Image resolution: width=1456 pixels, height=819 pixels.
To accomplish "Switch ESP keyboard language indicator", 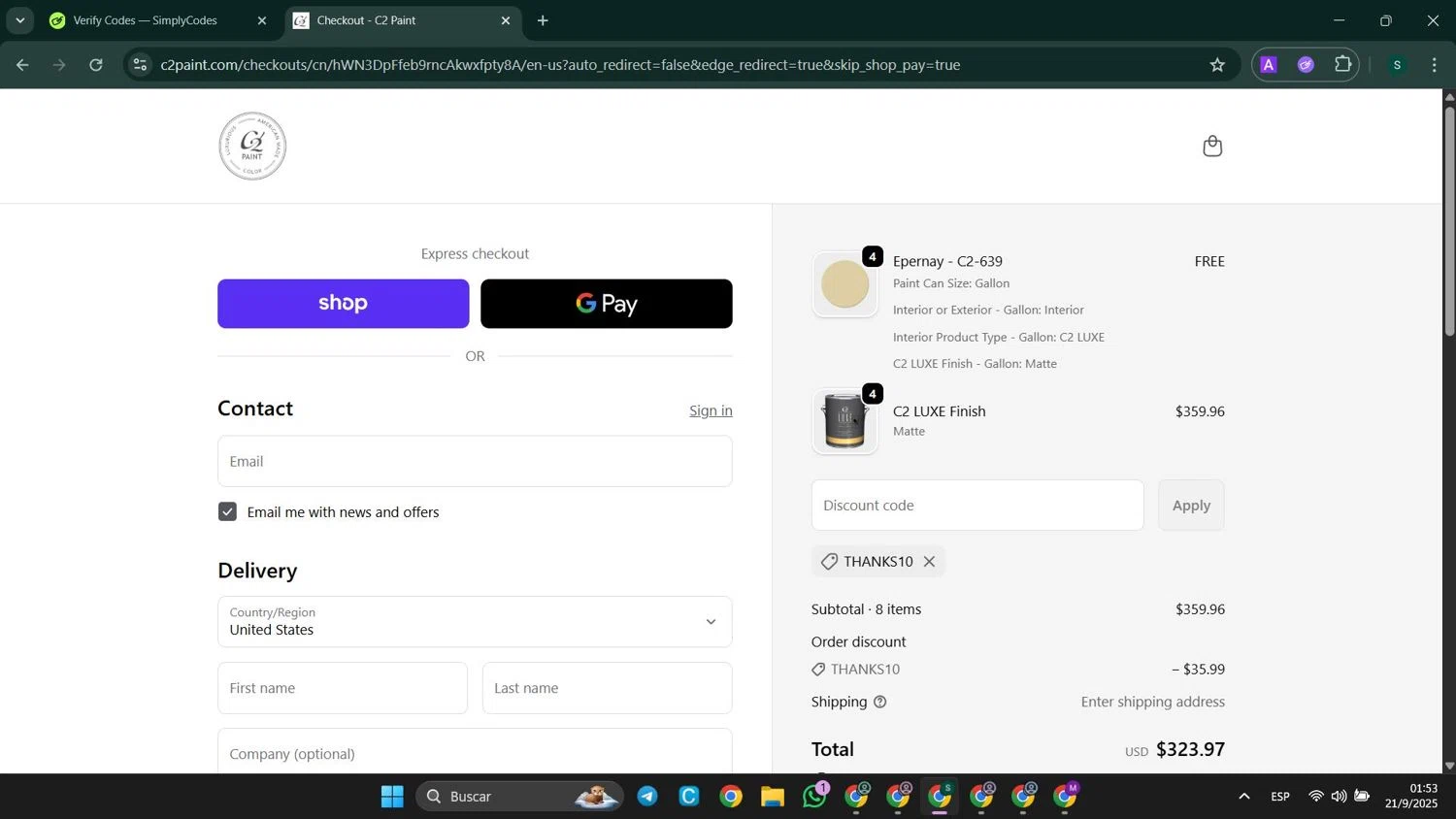I will pos(1280,797).
